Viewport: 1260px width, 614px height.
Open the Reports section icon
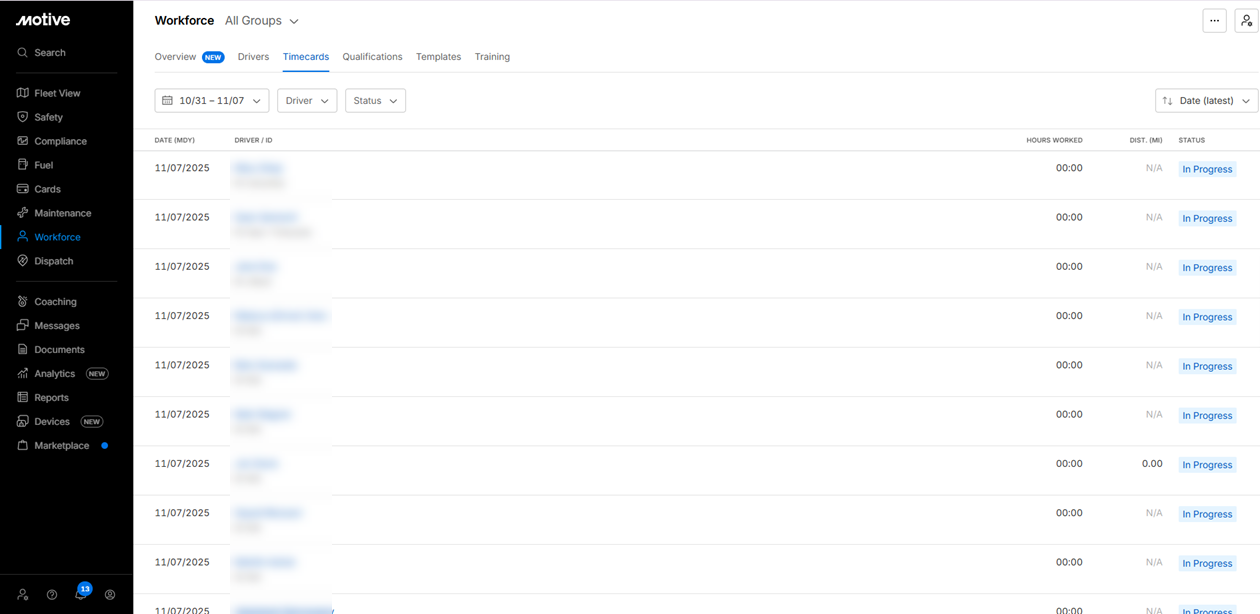click(22, 398)
